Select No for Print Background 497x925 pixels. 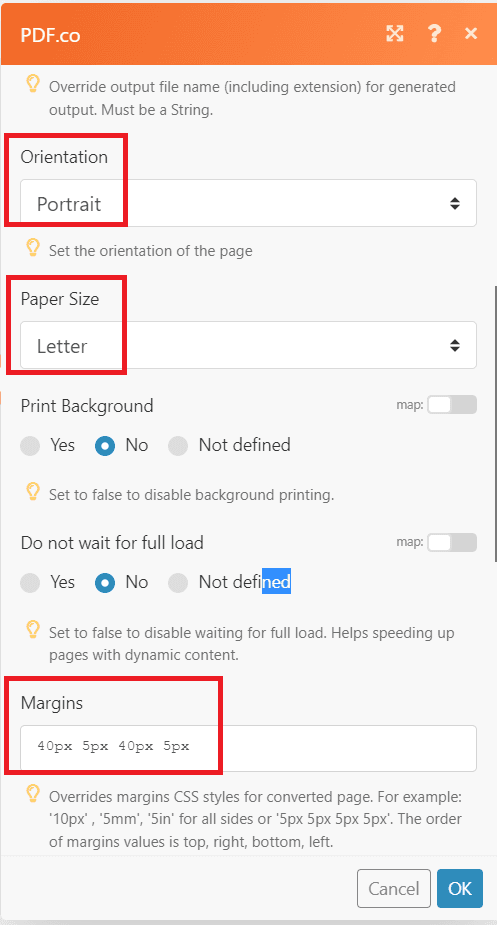pos(105,446)
